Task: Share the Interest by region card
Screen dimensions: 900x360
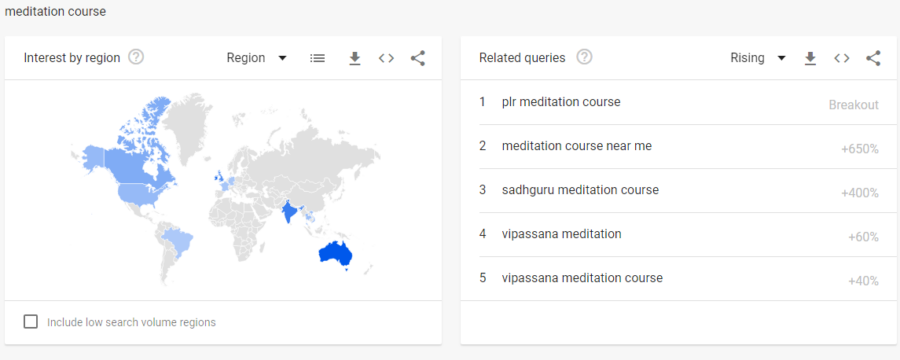Action: [418, 58]
